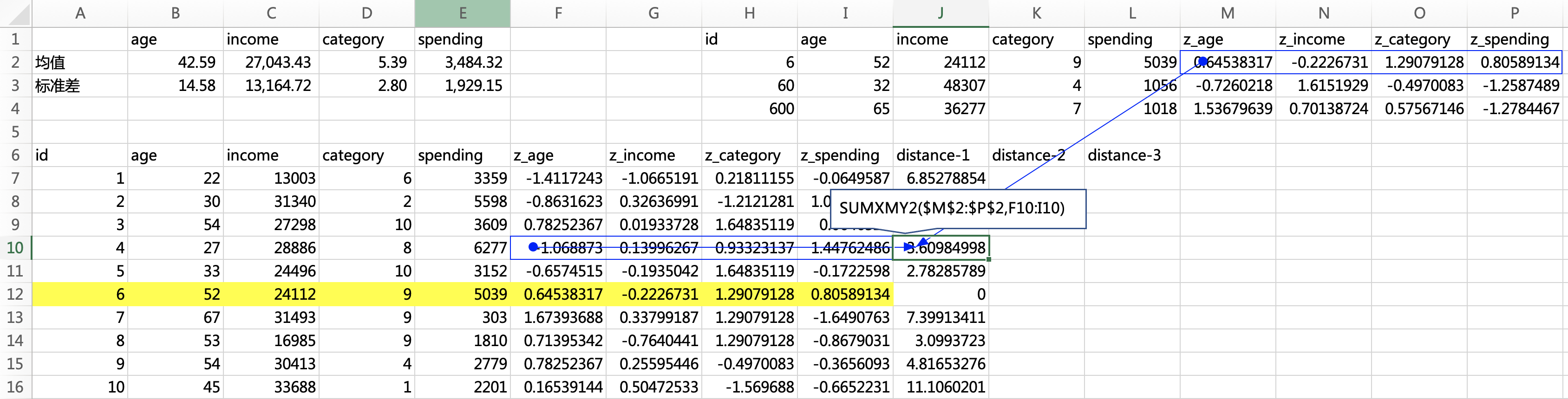Click spending value 6277 in row 10
This screenshot has height=399, width=1568.
click(462, 248)
